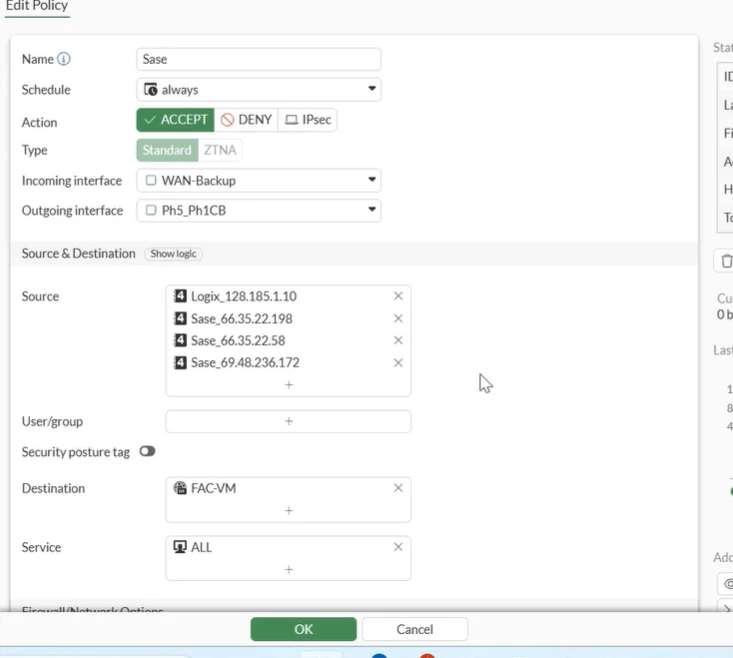The height and width of the screenshot is (658, 733).
Task: Remove Sase_66.35.22.198 from Source
Action: [398, 318]
